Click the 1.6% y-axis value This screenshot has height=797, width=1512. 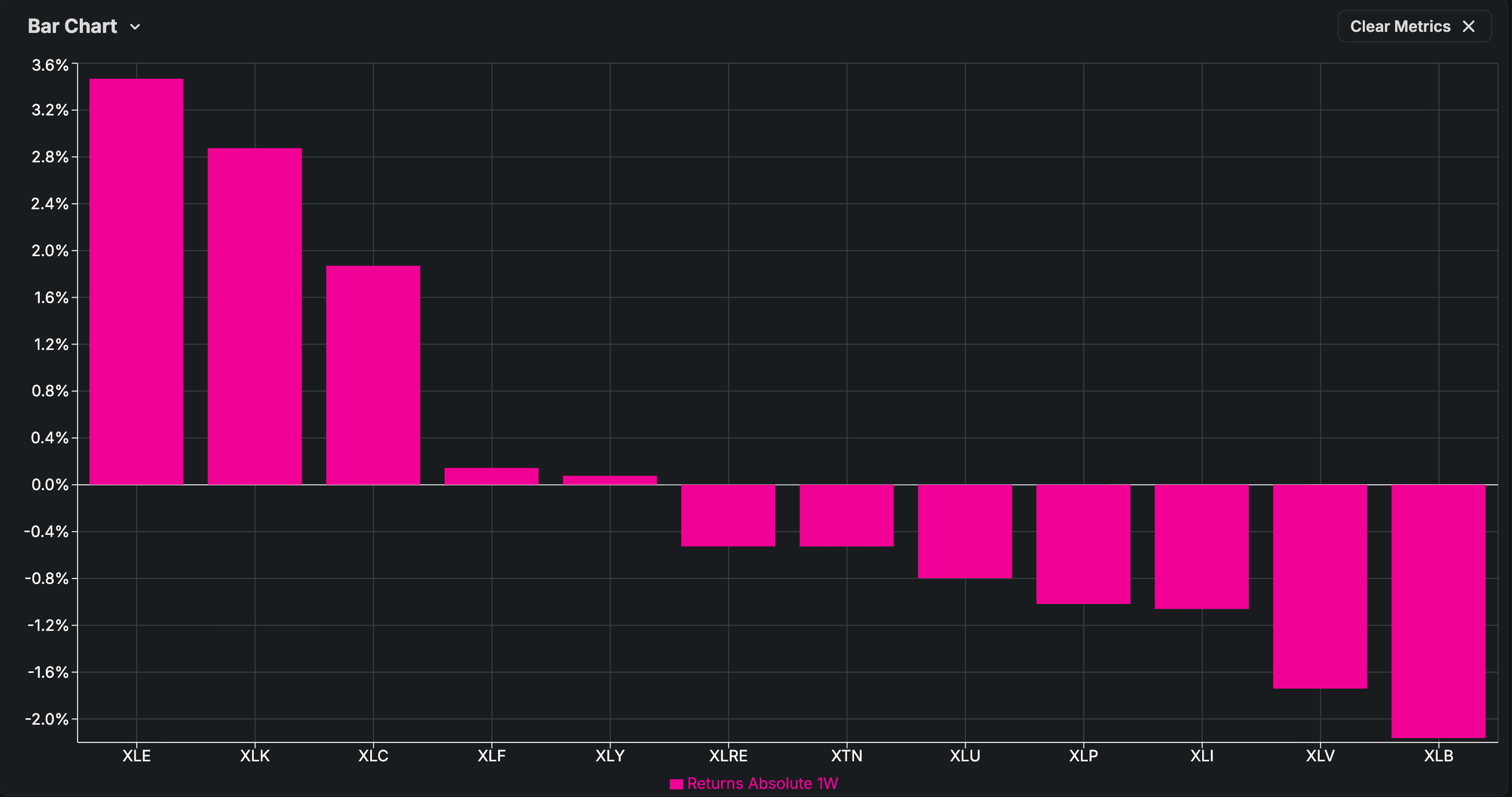coord(51,298)
